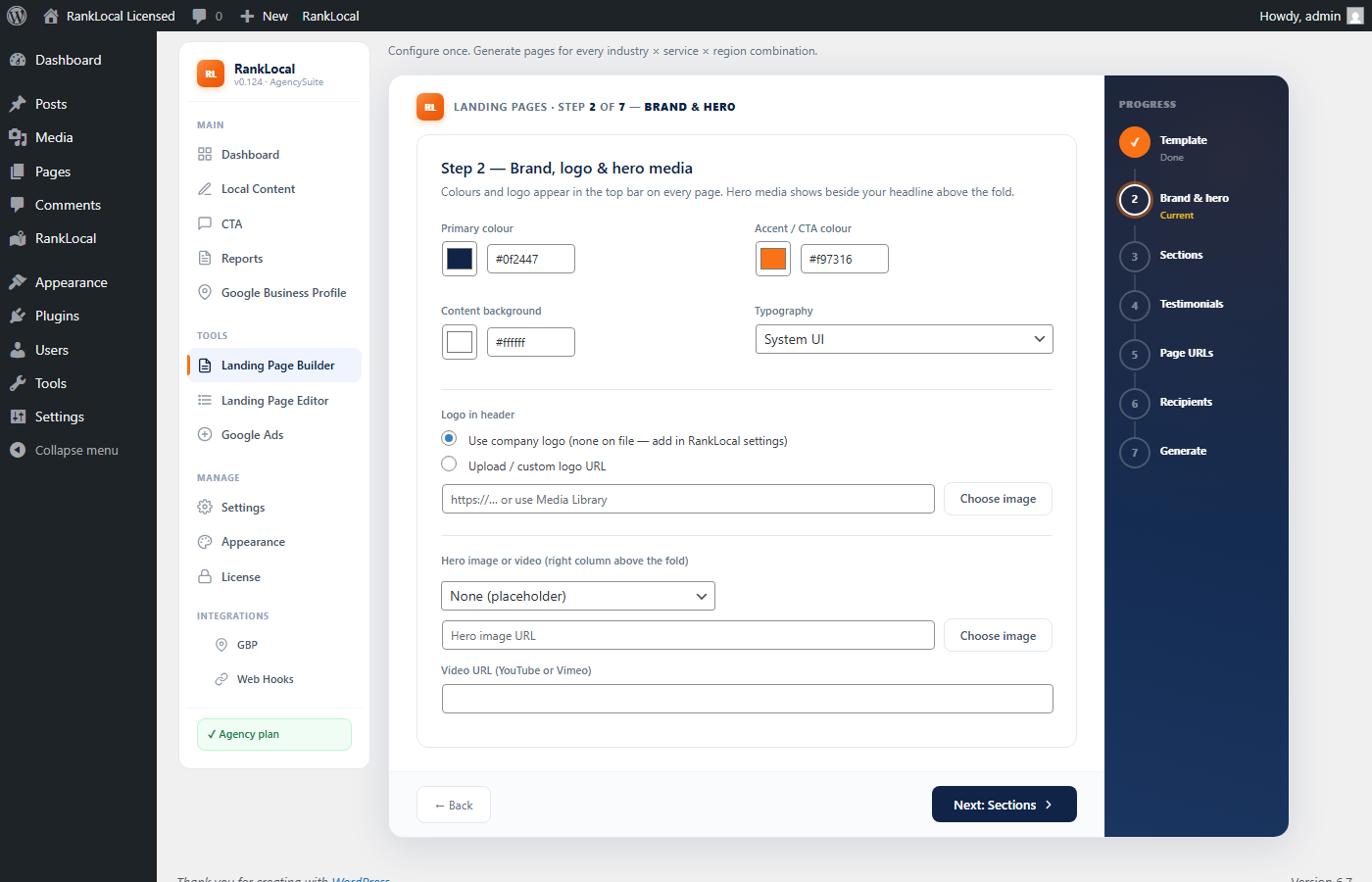1372x882 pixels.
Task: Click Choose image for logo
Action: click(x=998, y=499)
